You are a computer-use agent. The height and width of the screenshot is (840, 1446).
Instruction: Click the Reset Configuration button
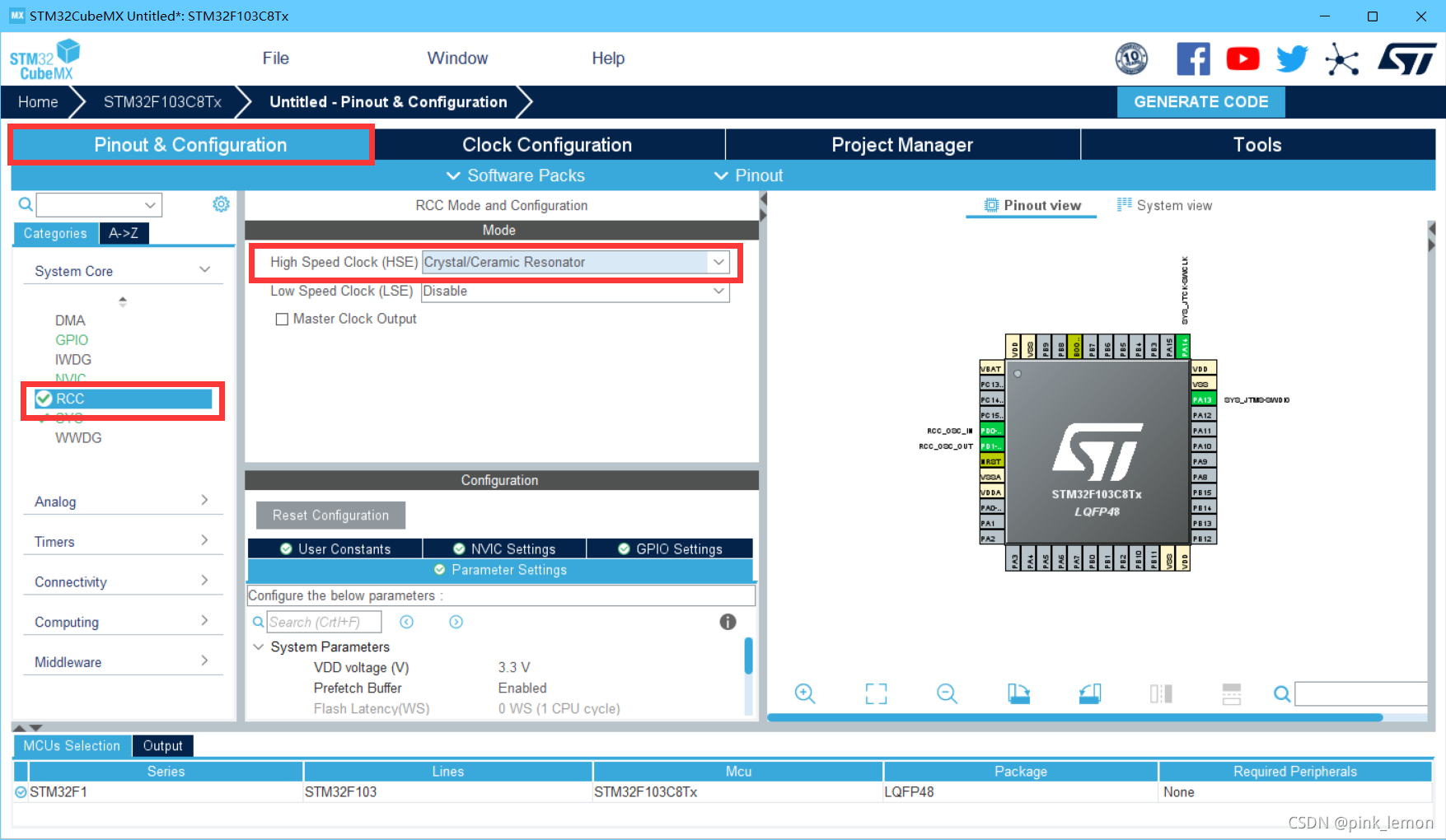[330, 515]
